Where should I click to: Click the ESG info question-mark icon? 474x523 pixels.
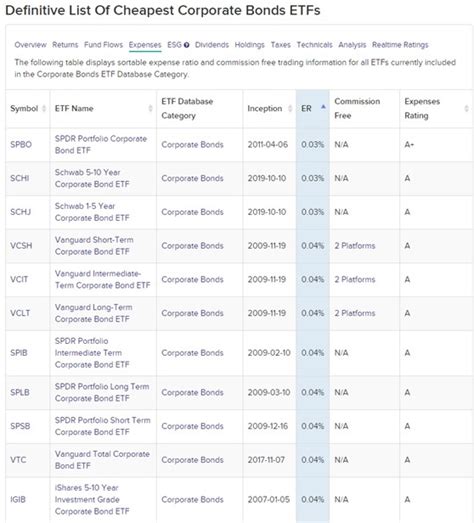tap(186, 45)
